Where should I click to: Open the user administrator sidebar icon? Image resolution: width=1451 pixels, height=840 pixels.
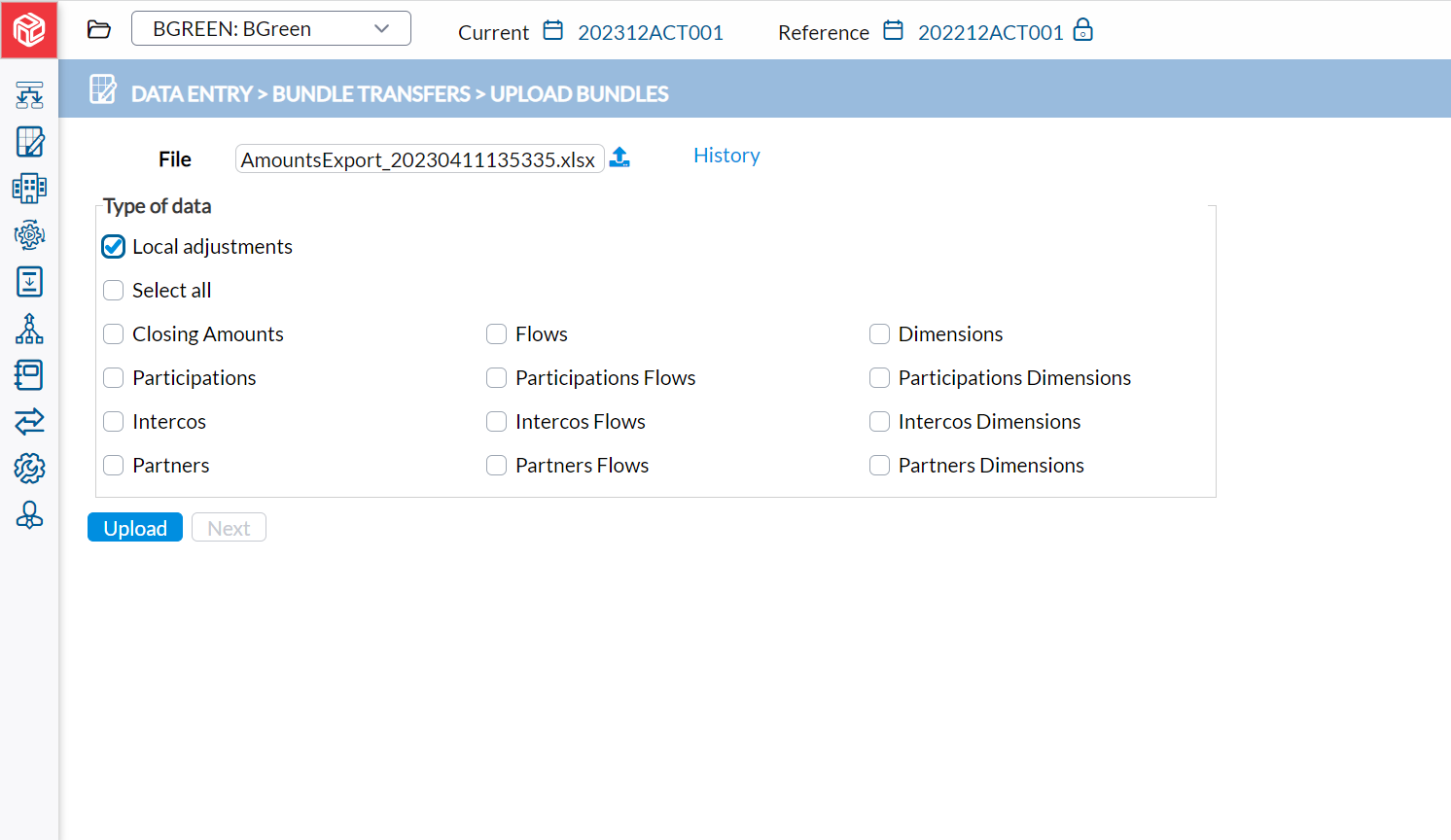pyautogui.click(x=29, y=514)
